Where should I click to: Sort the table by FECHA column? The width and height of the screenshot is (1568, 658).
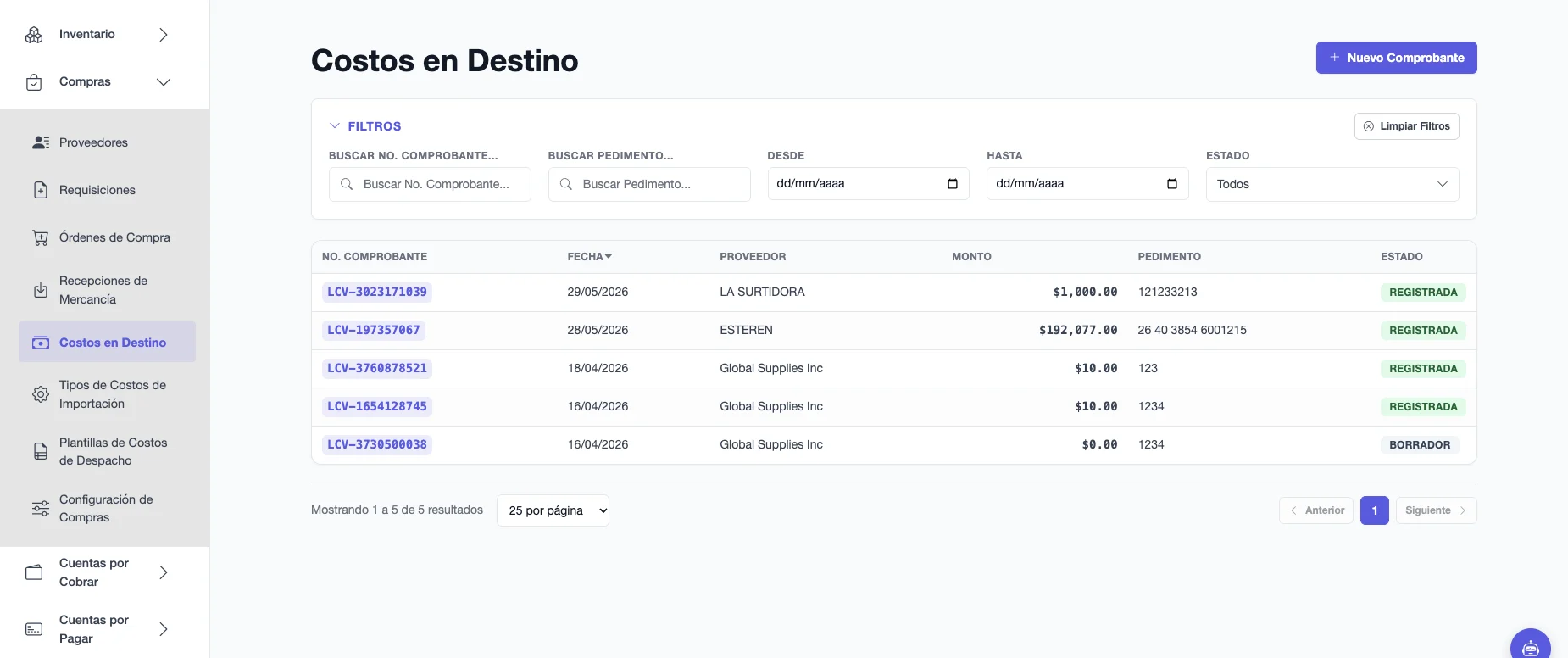tap(590, 257)
